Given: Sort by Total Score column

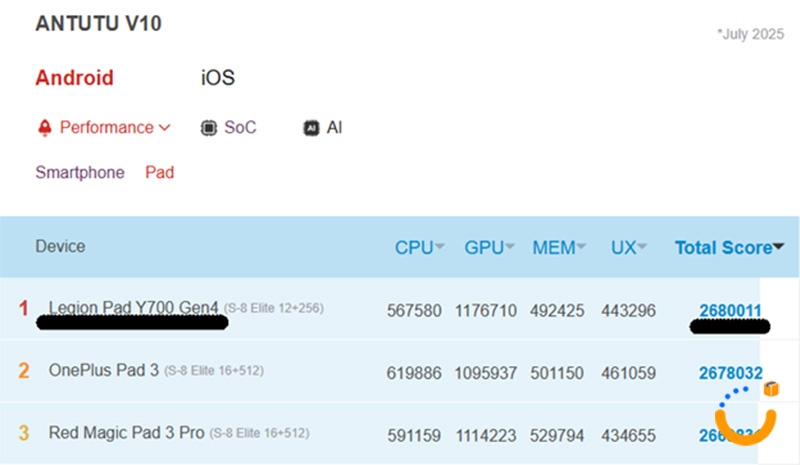Looking at the screenshot, I should [729, 248].
